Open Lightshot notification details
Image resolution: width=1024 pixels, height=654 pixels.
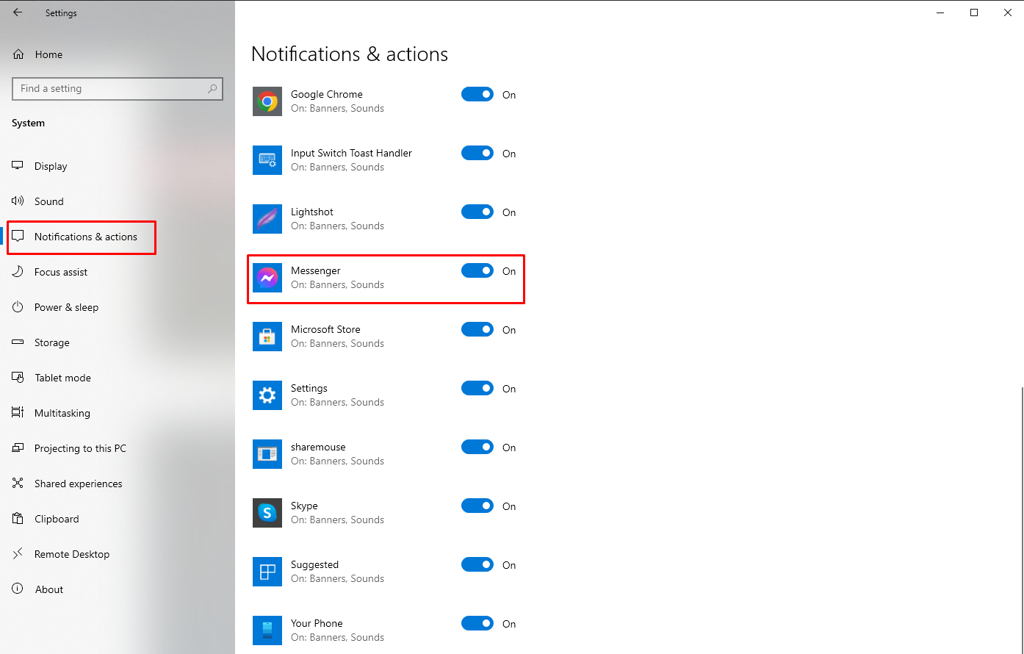click(x=337, y=219)
